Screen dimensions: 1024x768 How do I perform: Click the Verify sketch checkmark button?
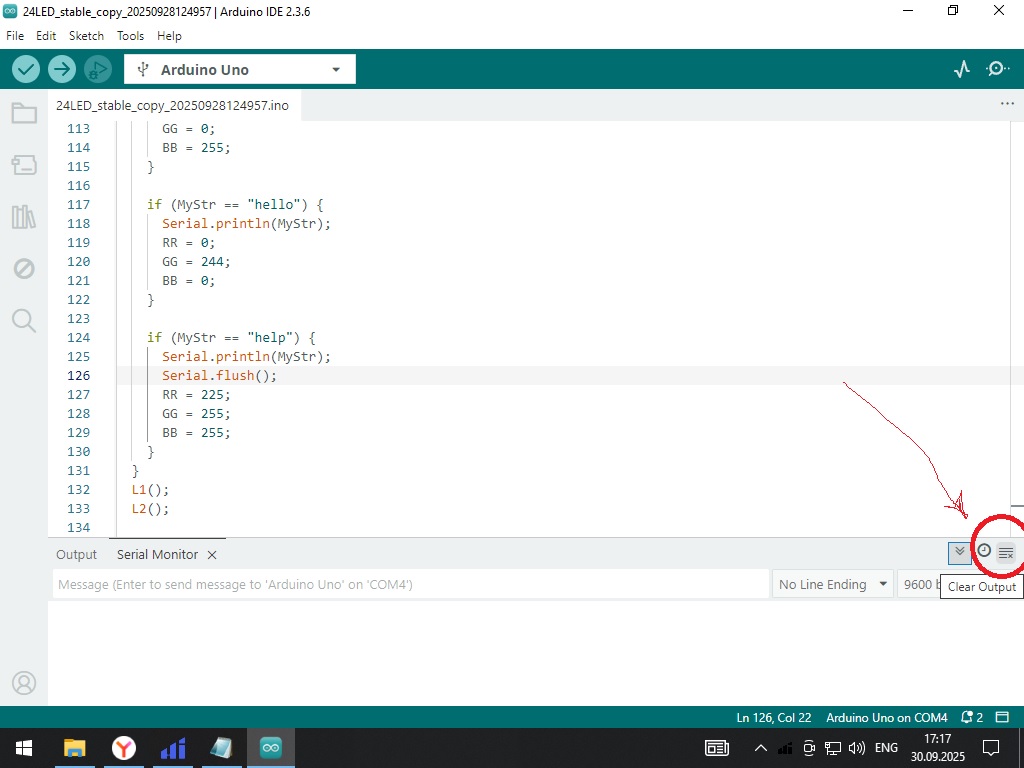tap(26, 69)
